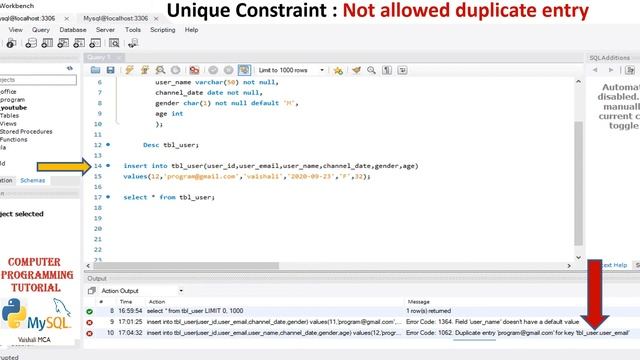Create new schema icon in main toolbar

click(x=31, y=43)
